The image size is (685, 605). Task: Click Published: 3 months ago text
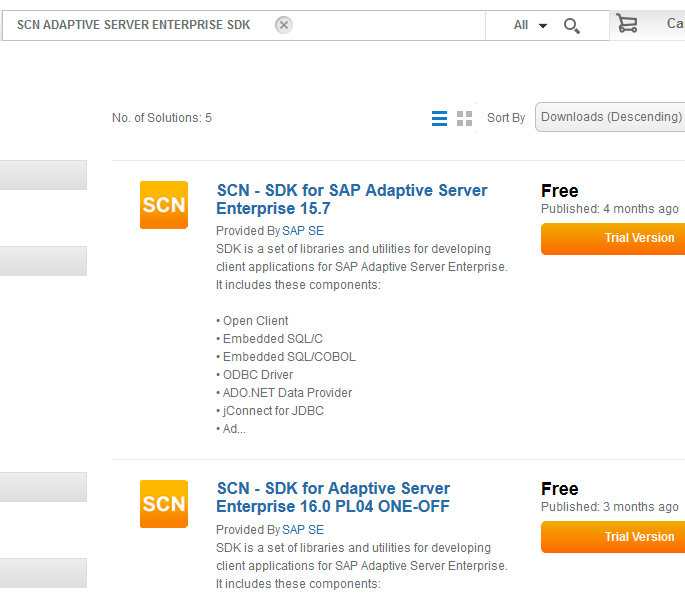[x=609, y=507]
